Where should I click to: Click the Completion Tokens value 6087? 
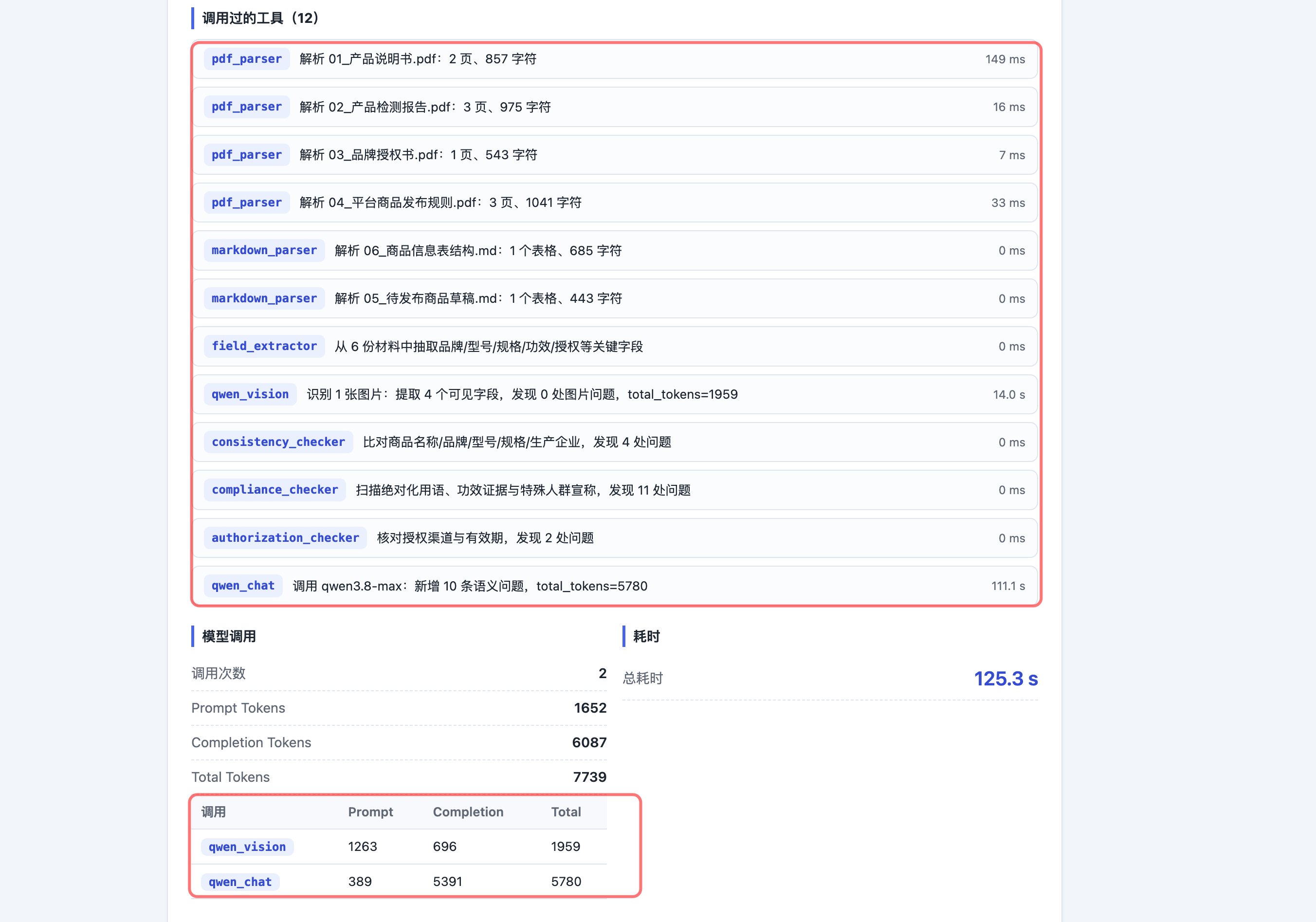pos(589,742)
